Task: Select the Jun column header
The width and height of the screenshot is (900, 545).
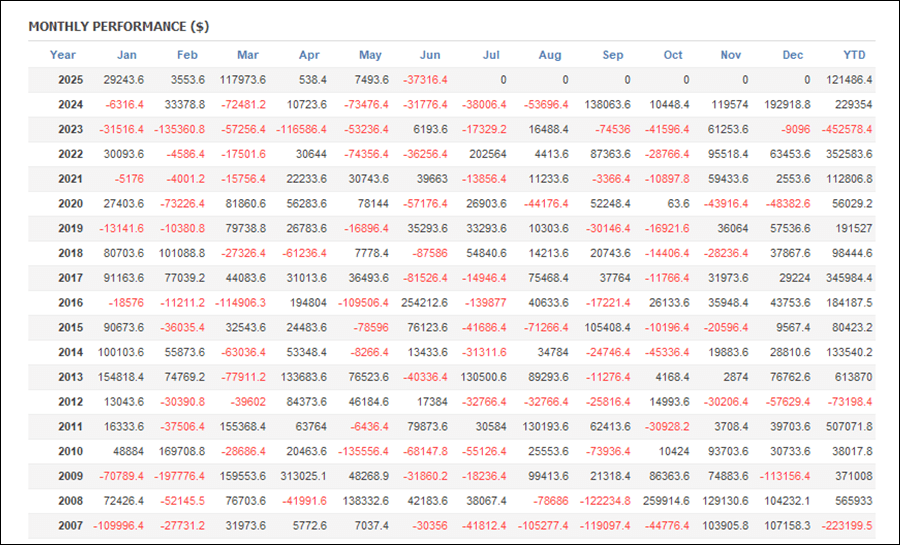Action: pyautogui.click(x=430, y=55)
